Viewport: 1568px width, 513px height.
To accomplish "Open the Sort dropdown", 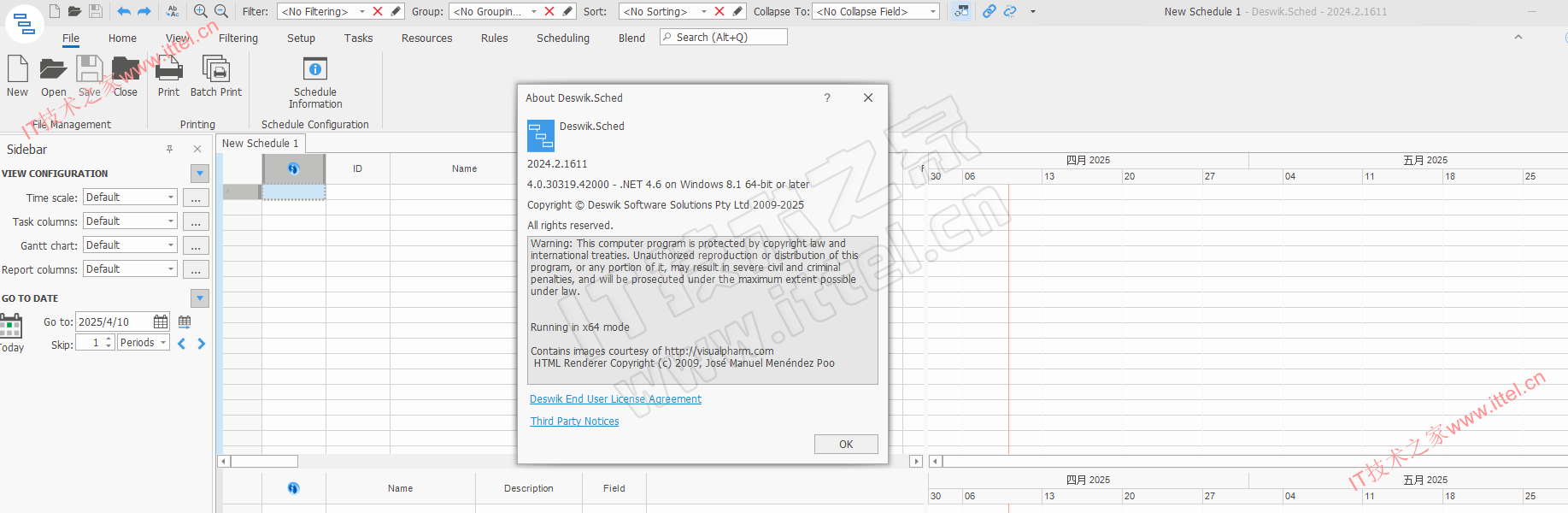I will (x=704, y=11).
